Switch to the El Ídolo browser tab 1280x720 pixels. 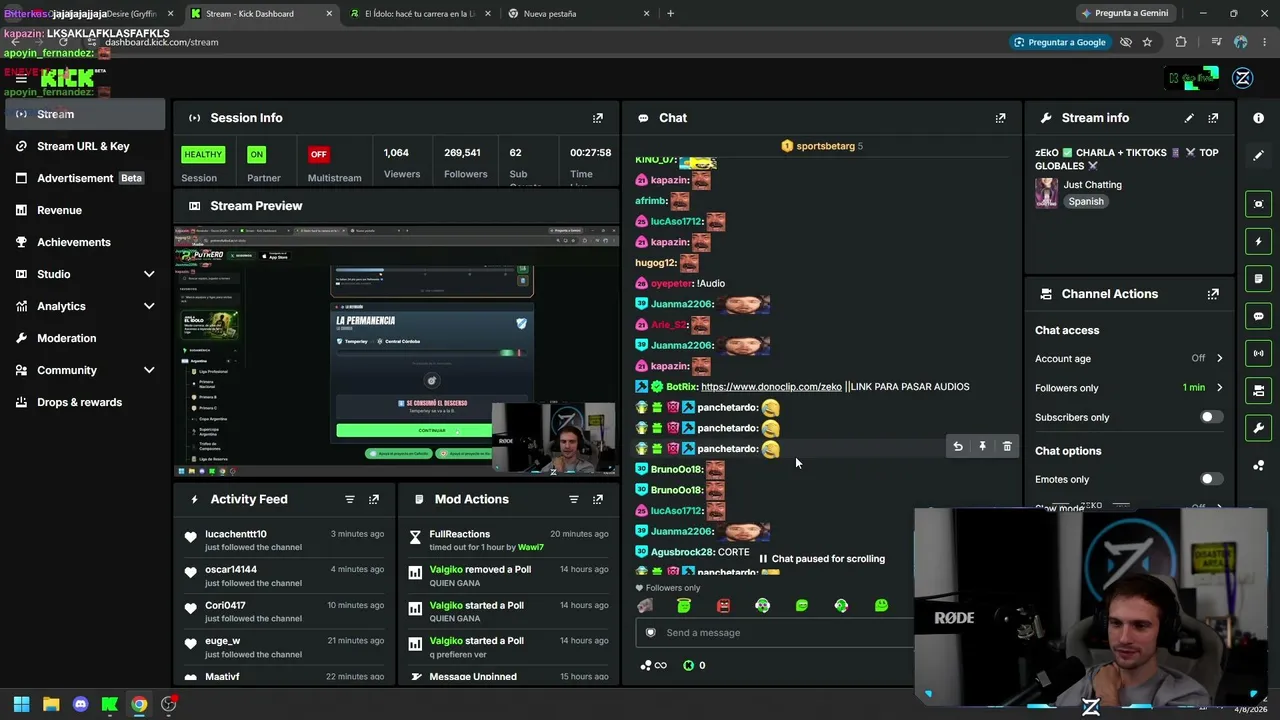tap(420, 14)
